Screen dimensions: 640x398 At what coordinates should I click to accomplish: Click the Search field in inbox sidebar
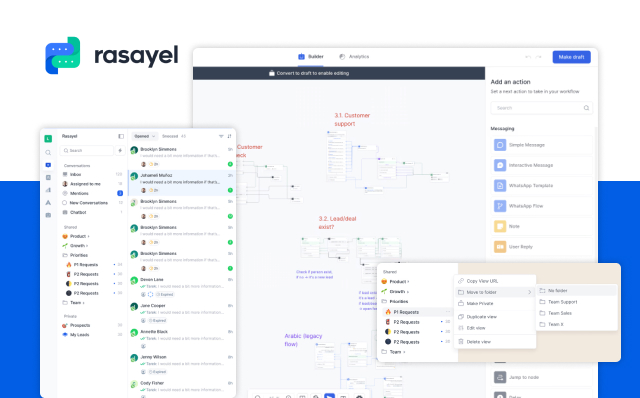(x=87, y=150)
